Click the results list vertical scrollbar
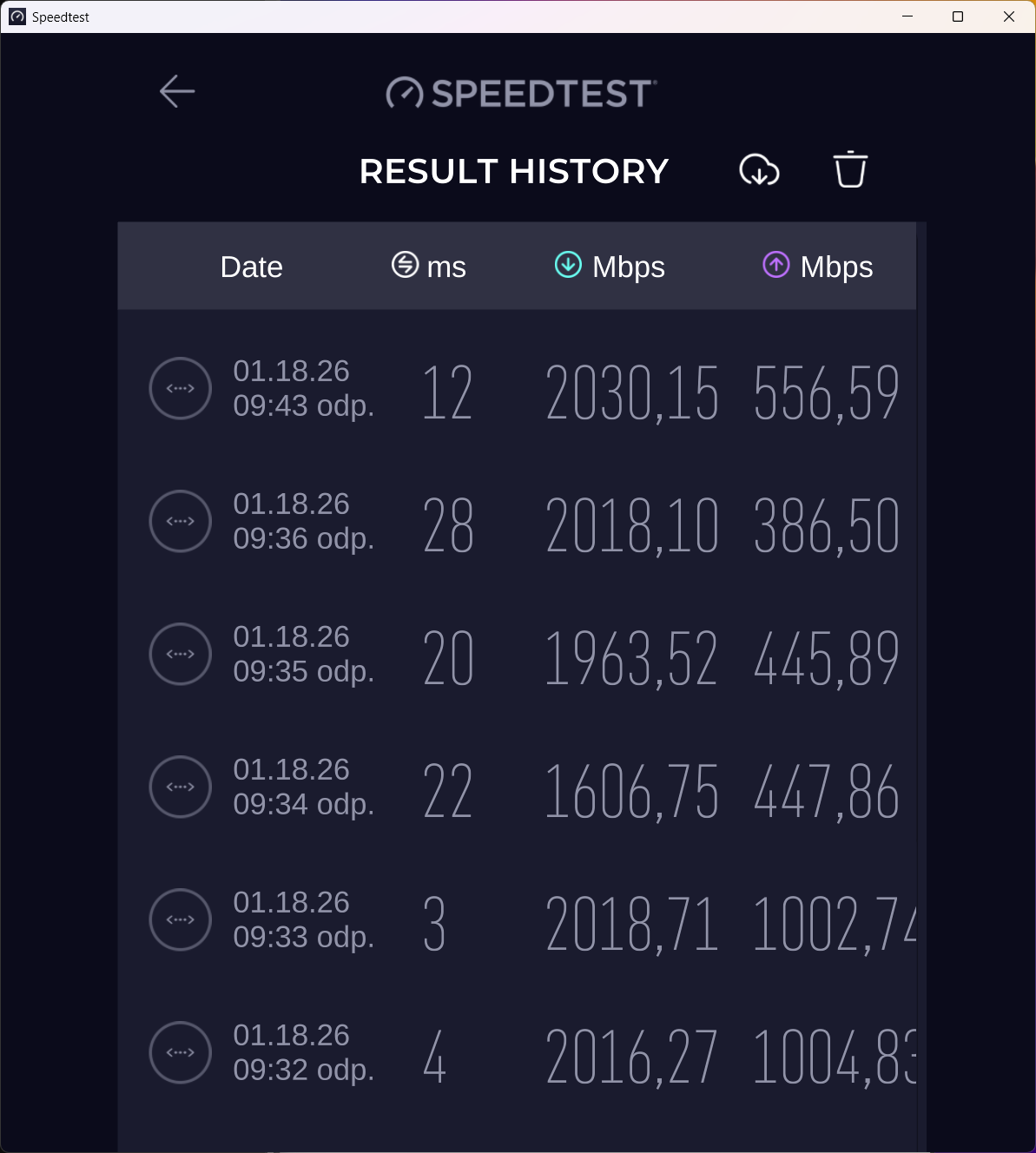The image size is (1036, 1153). coord(921,608)
